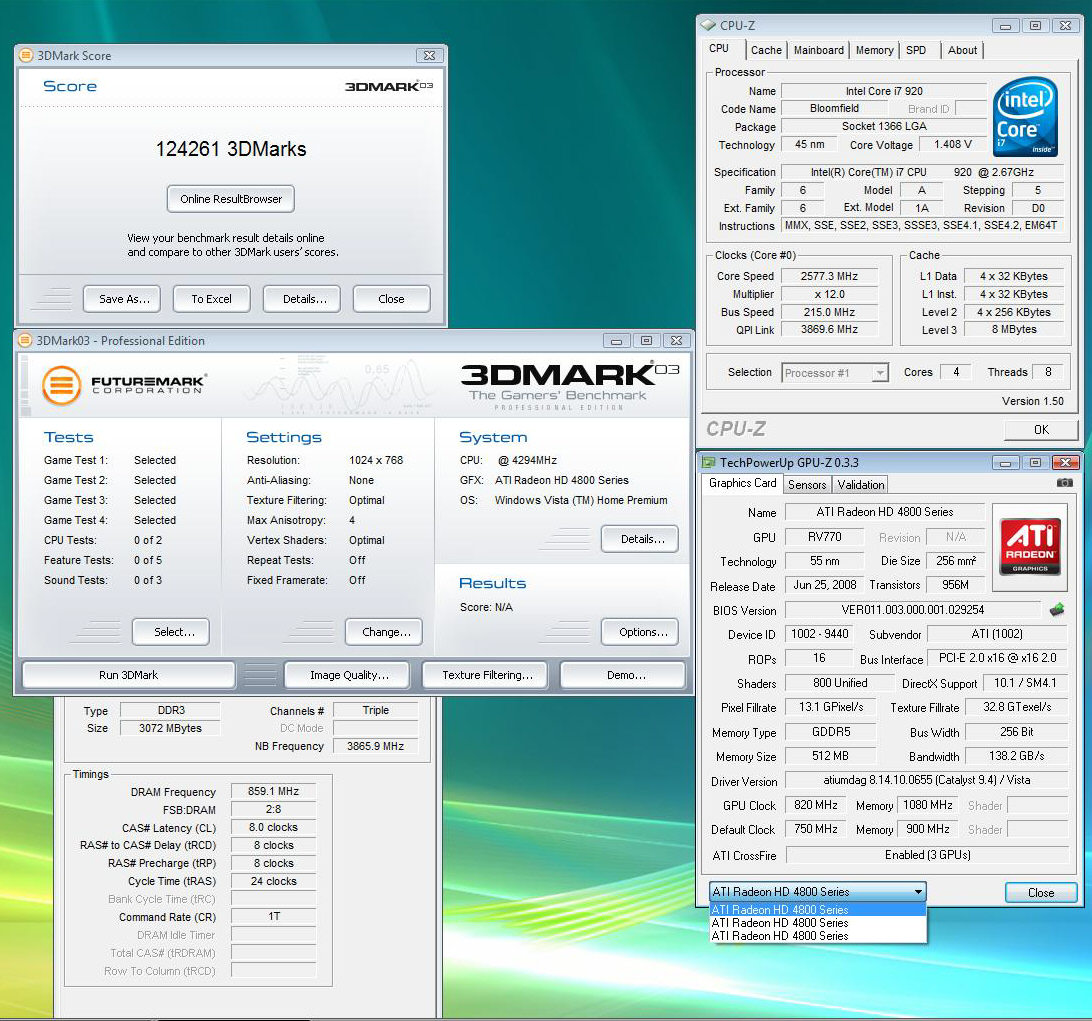Screen dimensions: 1092x1021
Task: Select the Graphics Card tab in GPU-Z
Action: (742, 483)
